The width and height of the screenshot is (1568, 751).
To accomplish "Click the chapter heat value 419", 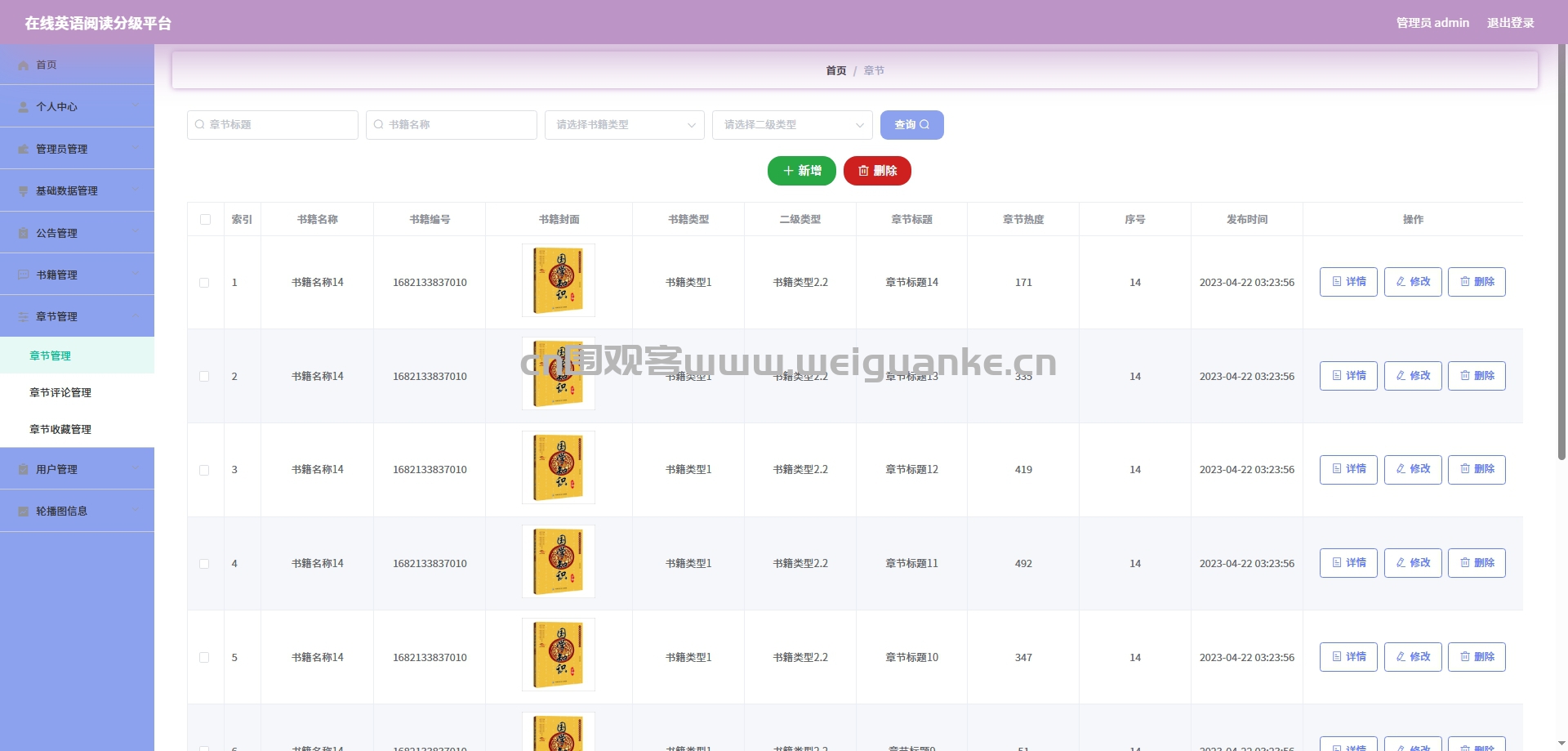I will (1023, 470).
